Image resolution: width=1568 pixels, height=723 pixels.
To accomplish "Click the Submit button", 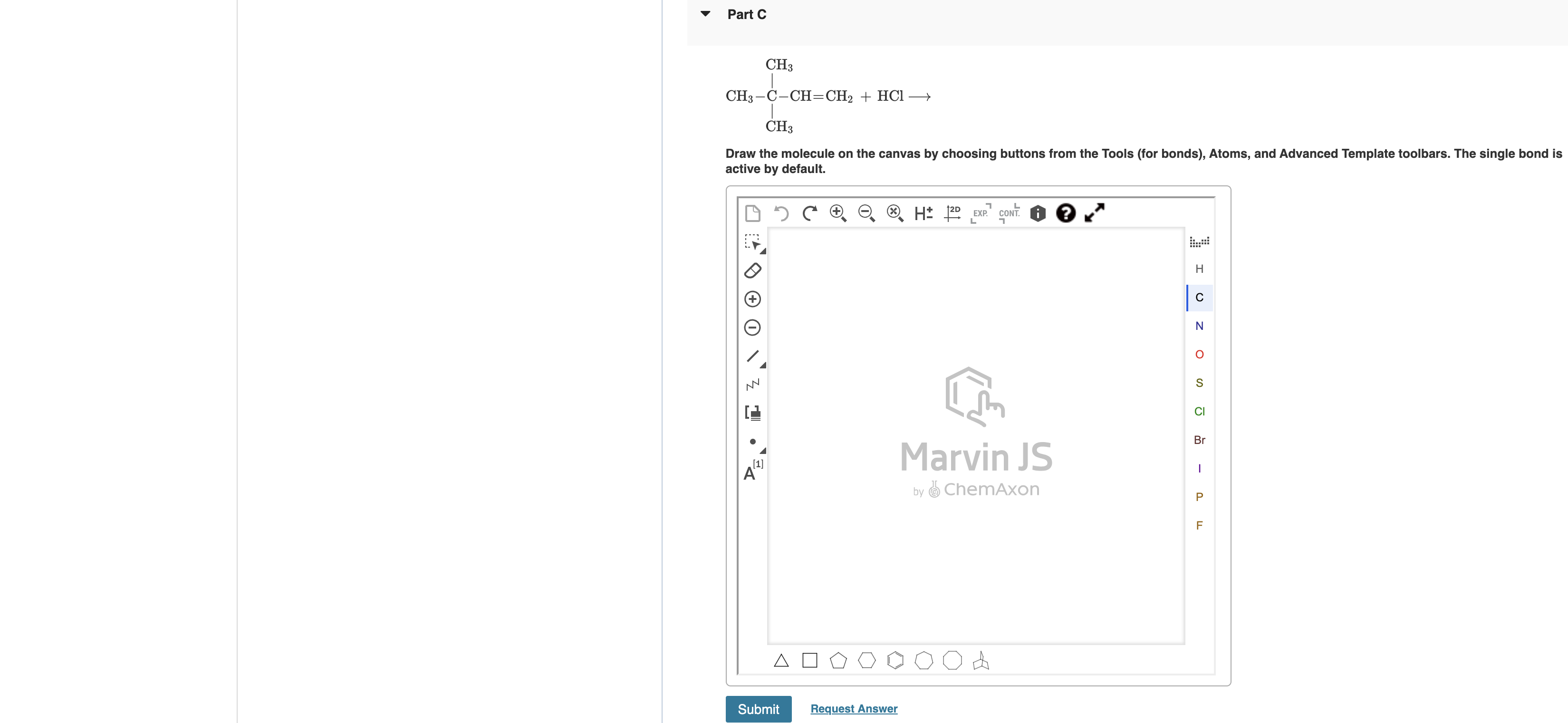I will (759, 708).
